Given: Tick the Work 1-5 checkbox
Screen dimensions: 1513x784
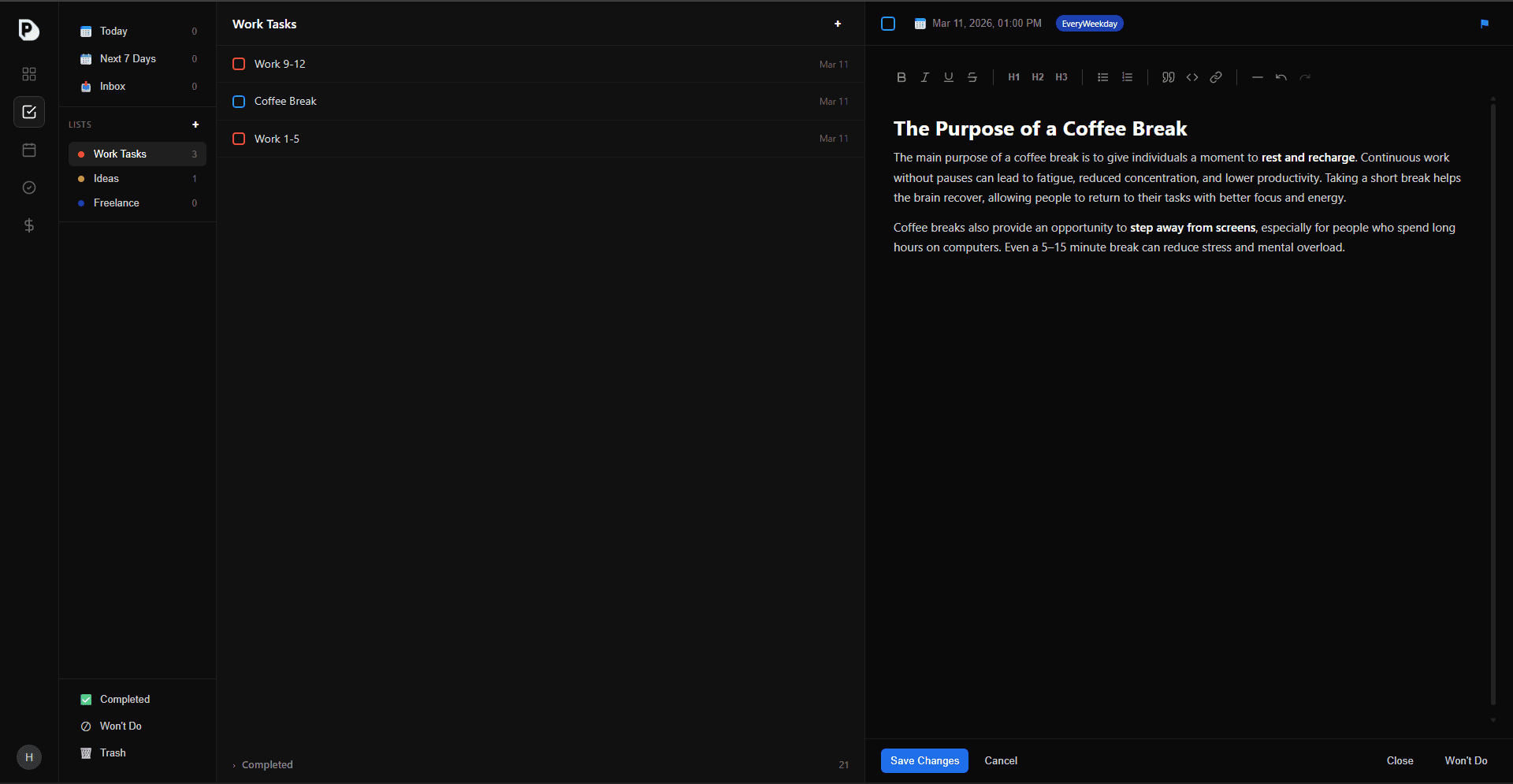Looking at the screenshot, I should (x=239, y=139).
